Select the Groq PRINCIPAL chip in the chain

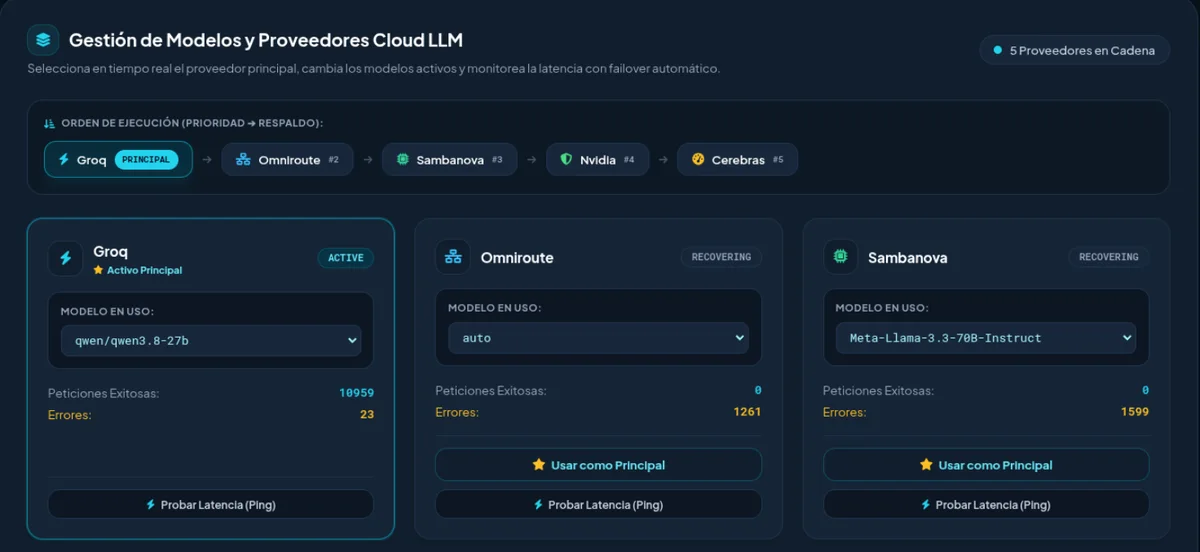[118, 160]
